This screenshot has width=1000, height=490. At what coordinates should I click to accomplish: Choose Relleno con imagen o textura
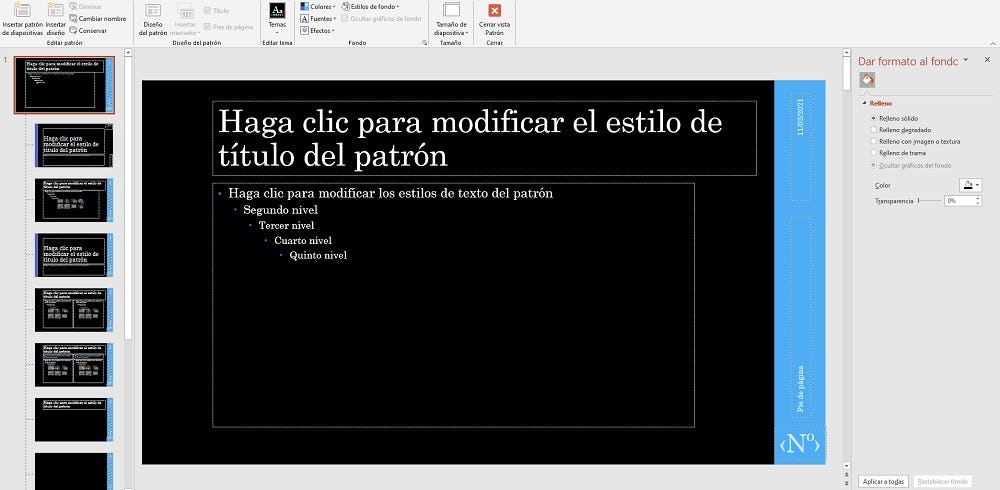[x=874, y=141]
